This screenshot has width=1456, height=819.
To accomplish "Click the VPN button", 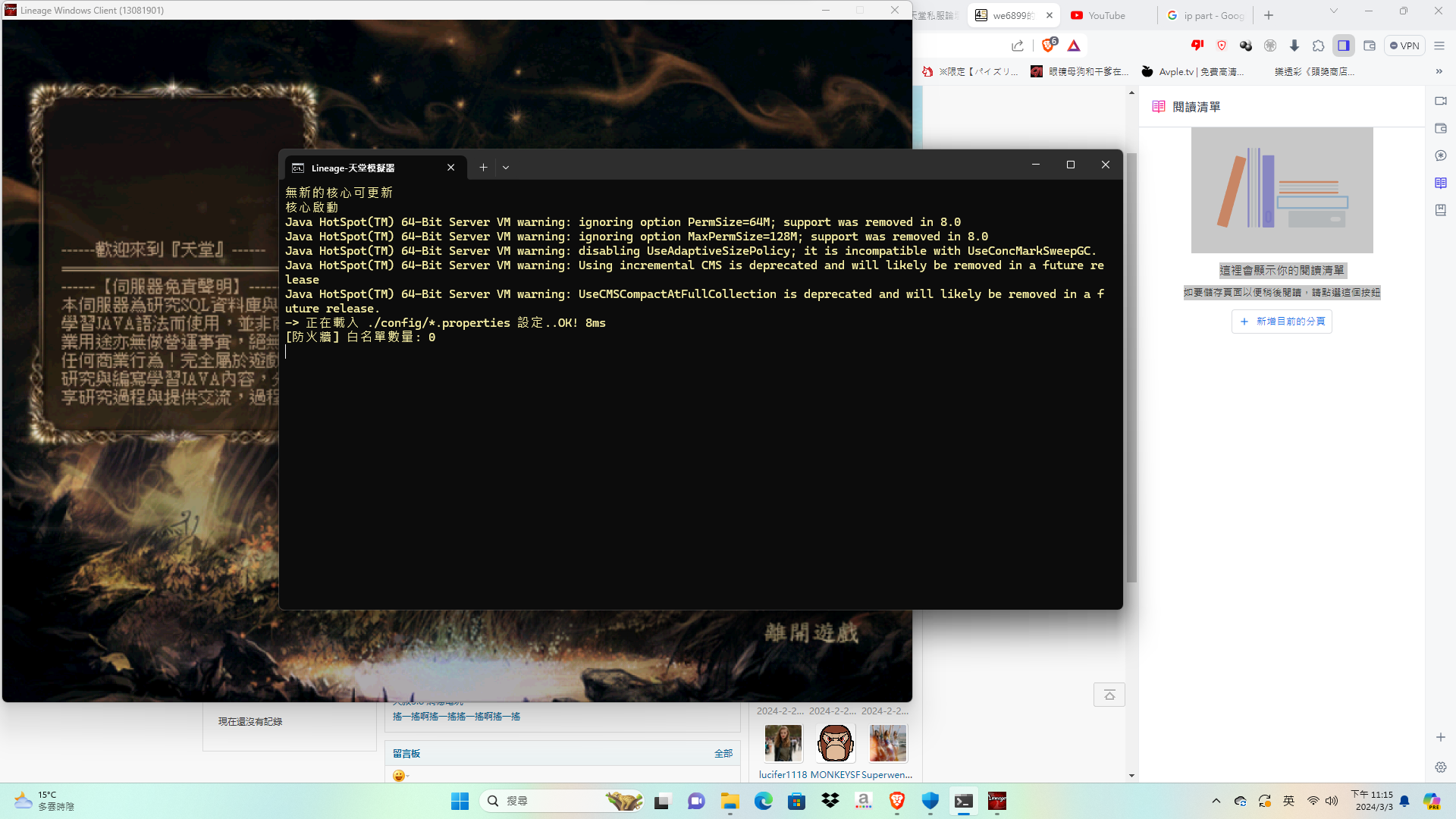I will pyautogui.click(x=1404, y=45).
